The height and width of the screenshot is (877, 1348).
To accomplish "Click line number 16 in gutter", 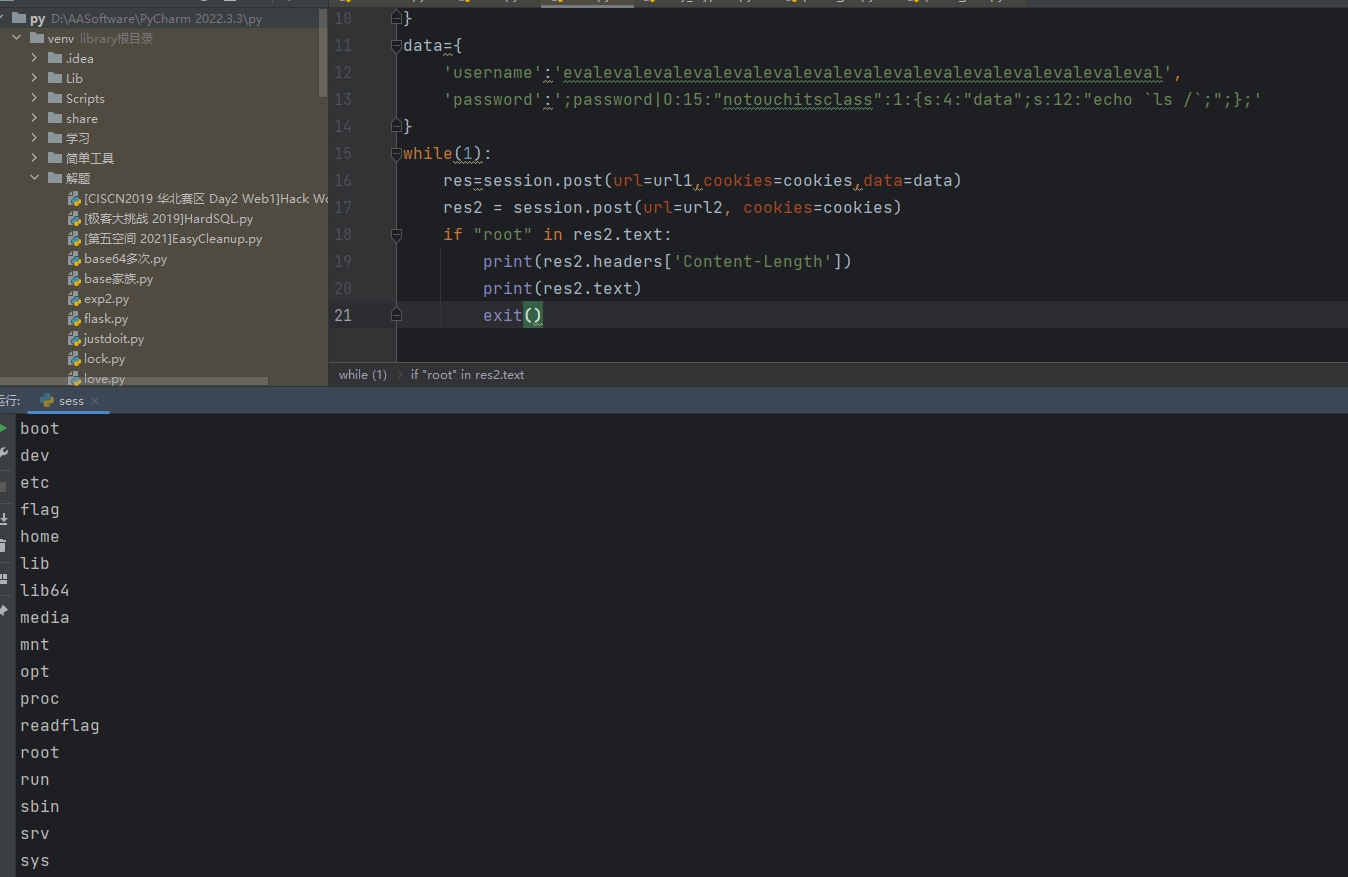I will click(343, 180).
